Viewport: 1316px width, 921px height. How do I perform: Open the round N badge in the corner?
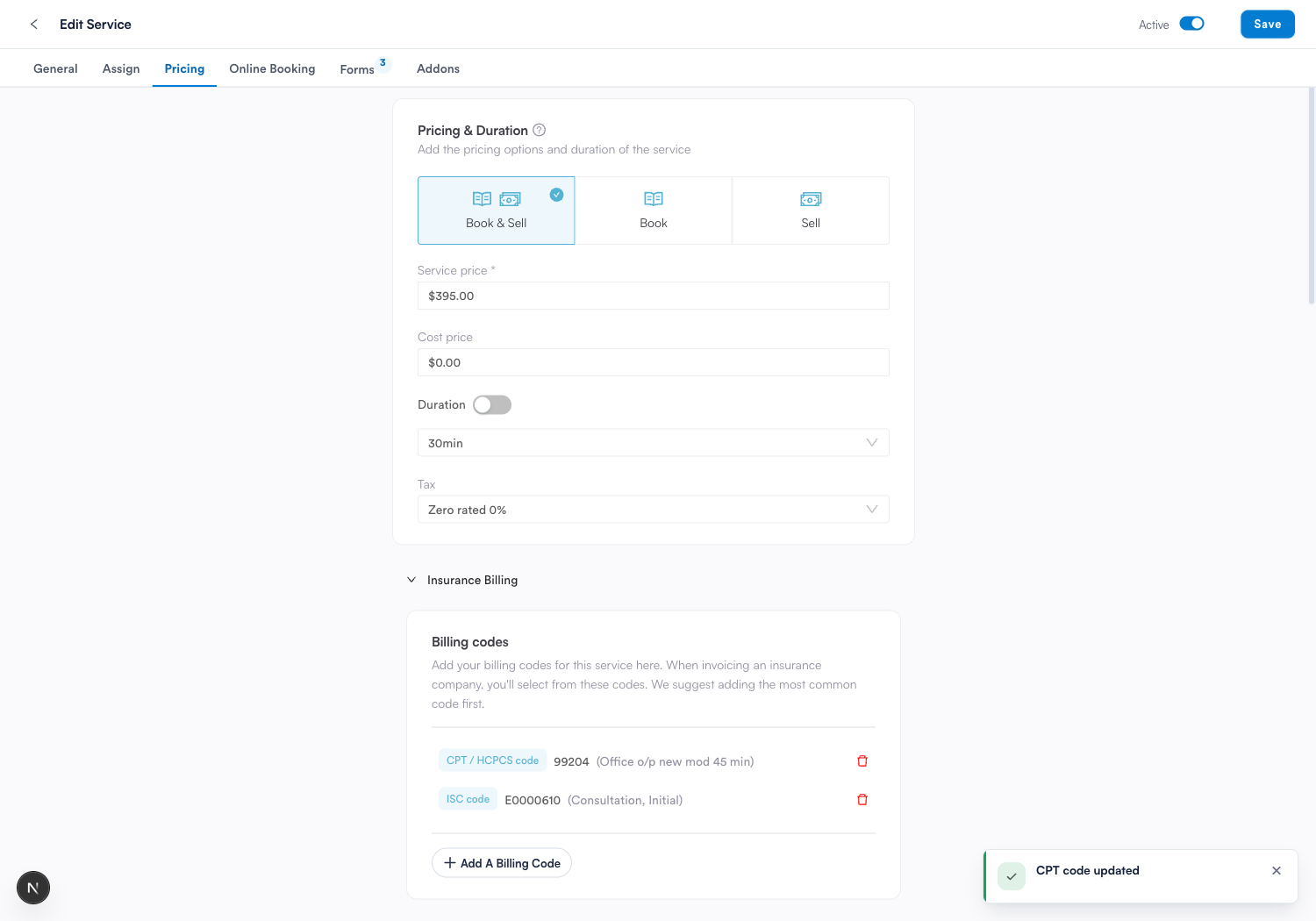(33, 888)
